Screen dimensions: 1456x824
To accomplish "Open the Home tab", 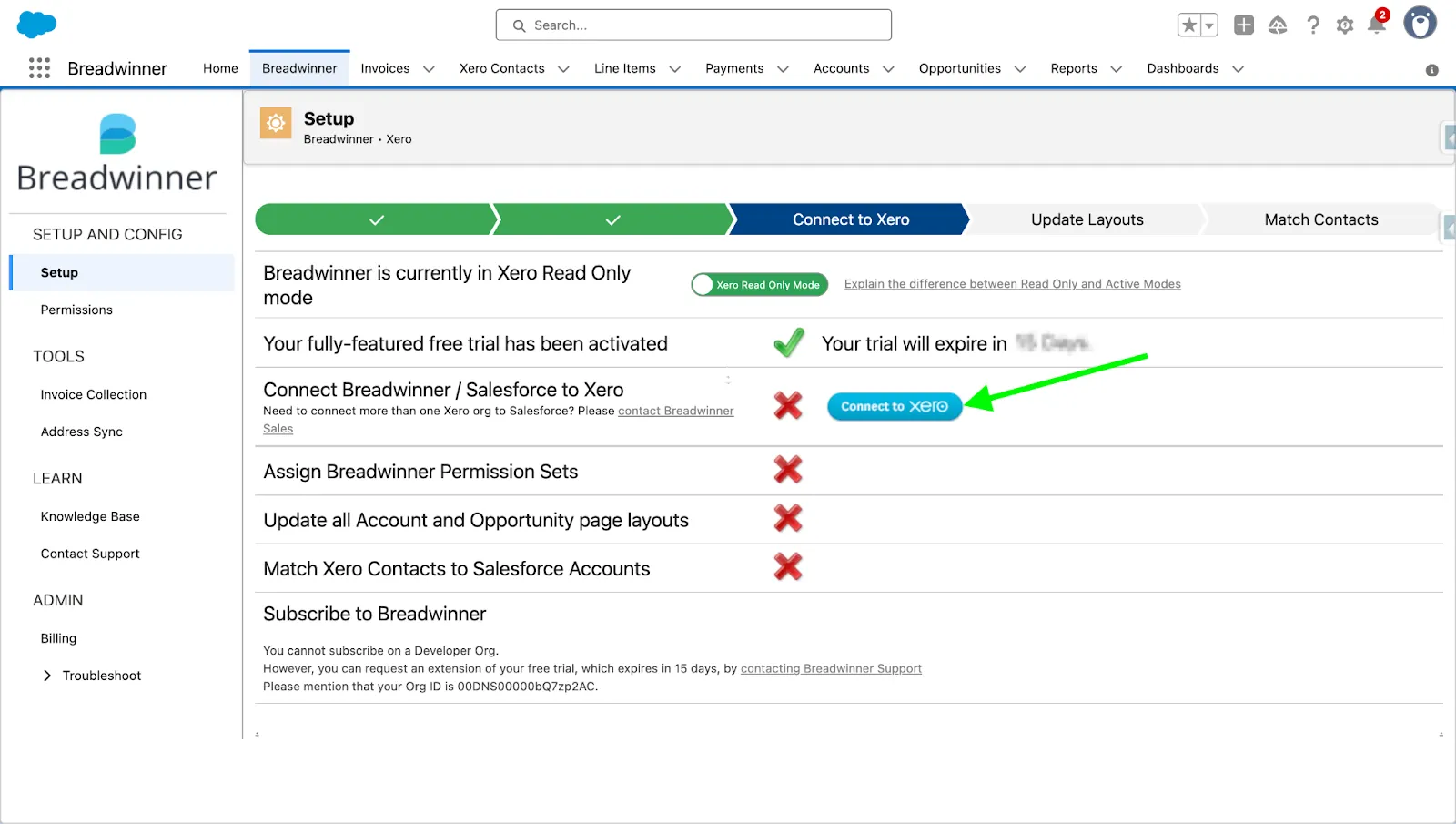I will click(x=220, y=68).
